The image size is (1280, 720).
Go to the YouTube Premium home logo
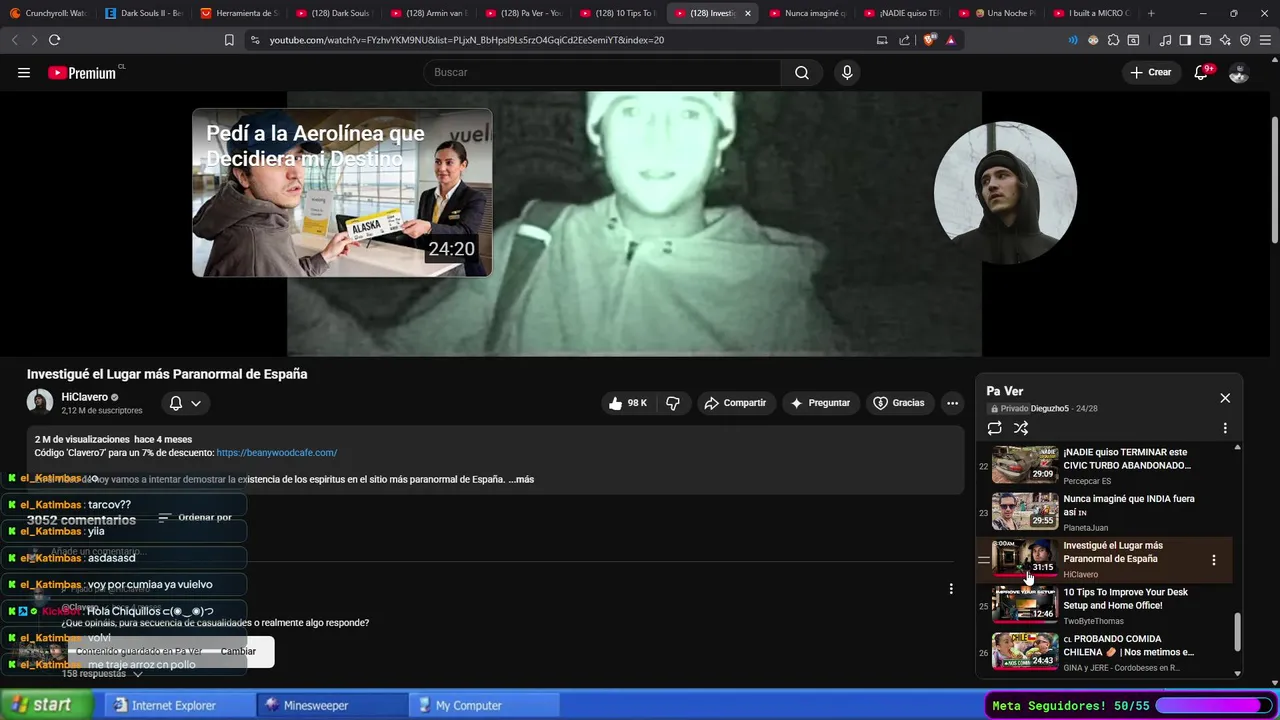click(x=84, y=72)
